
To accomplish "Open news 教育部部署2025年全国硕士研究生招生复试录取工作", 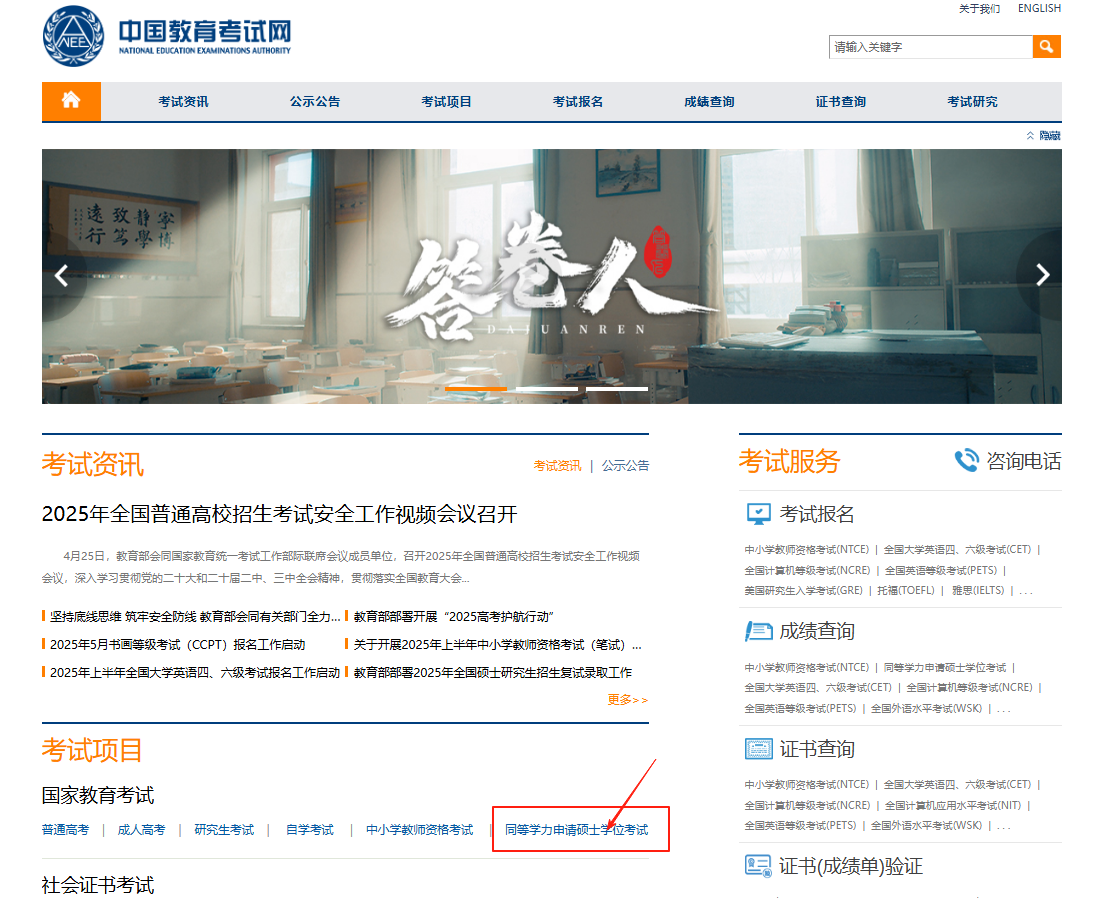I will [493, 673].
